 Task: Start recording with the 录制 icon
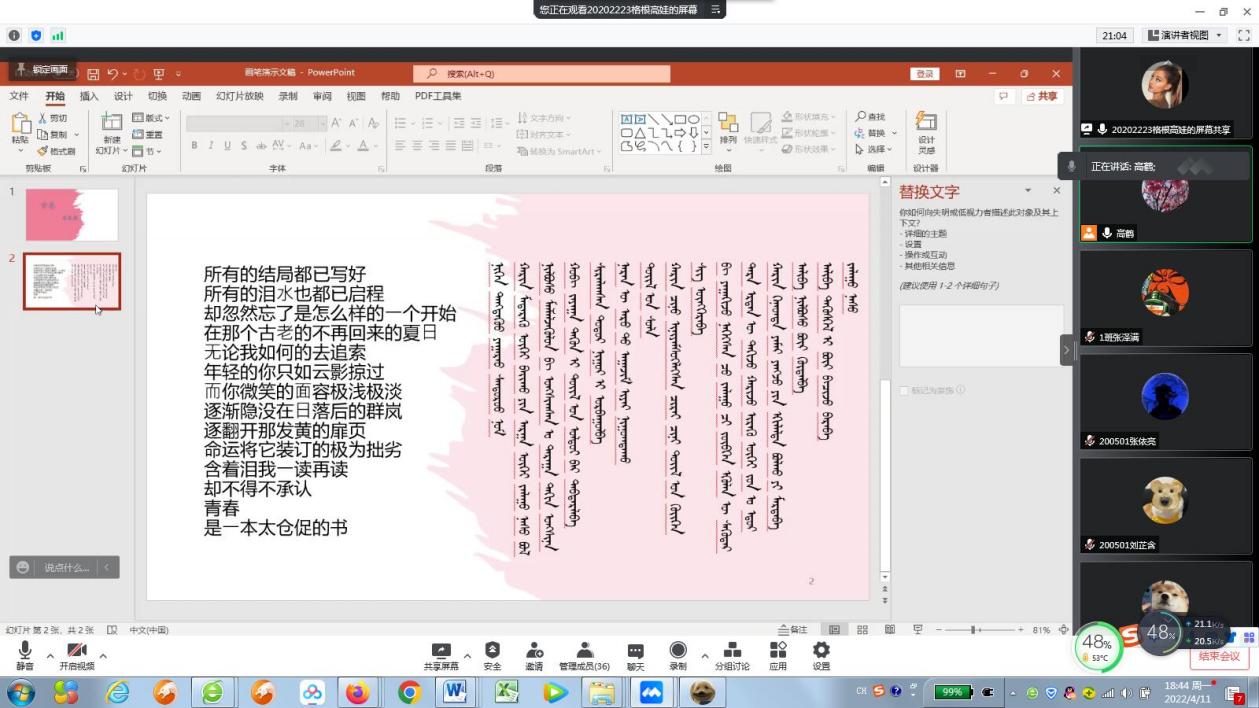coord(678,651)
